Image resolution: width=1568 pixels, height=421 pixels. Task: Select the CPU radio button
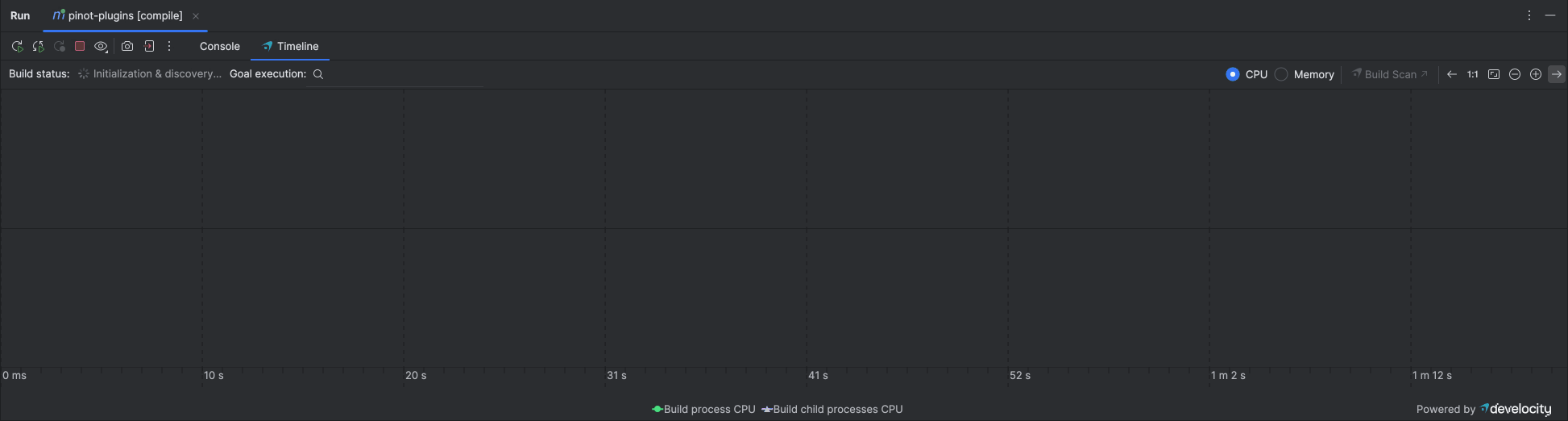(x=1233, y=74)
